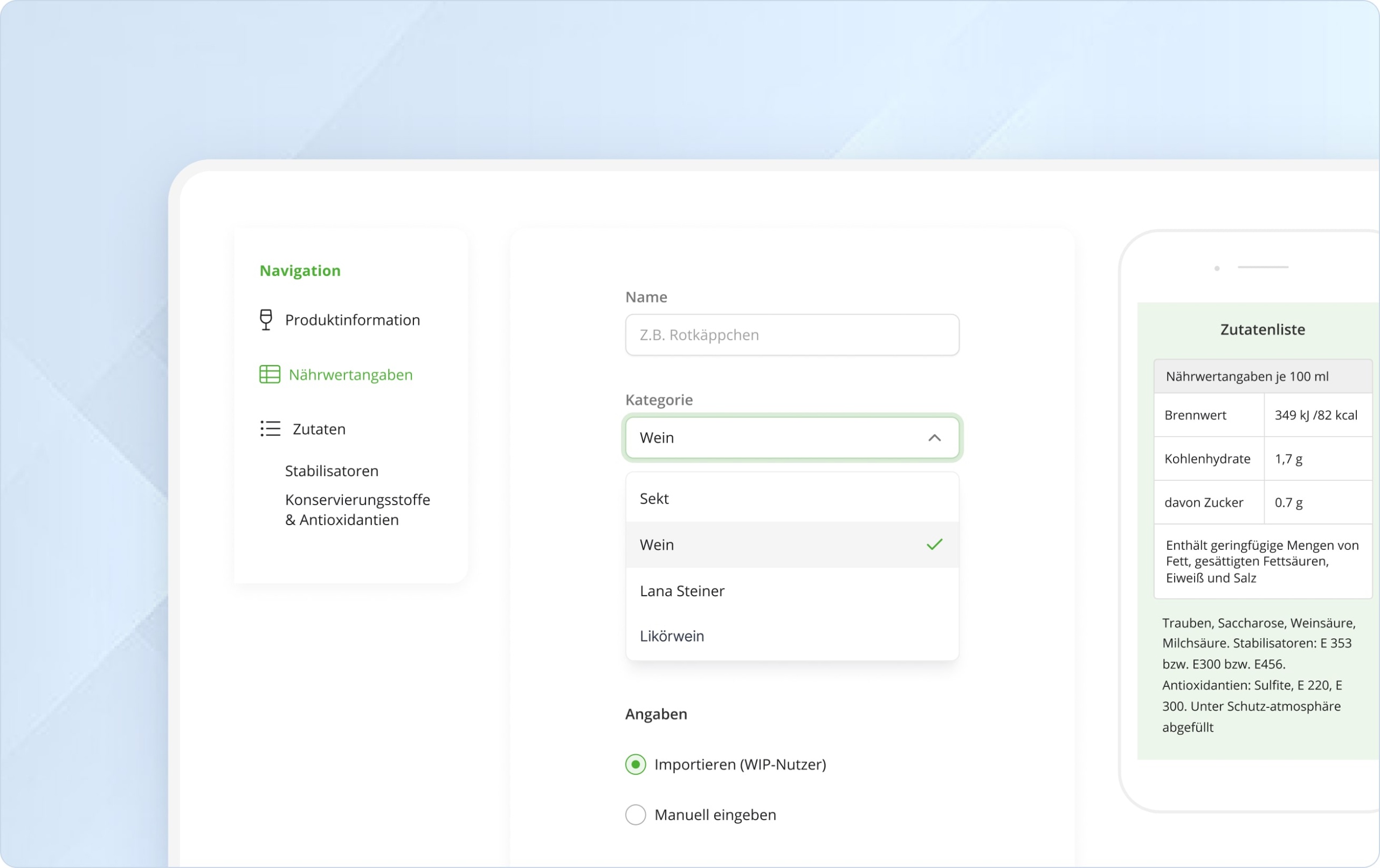The image size is (1380, 868).
Task: Click the davon Zucker row label
Action: pos(1204,503)
